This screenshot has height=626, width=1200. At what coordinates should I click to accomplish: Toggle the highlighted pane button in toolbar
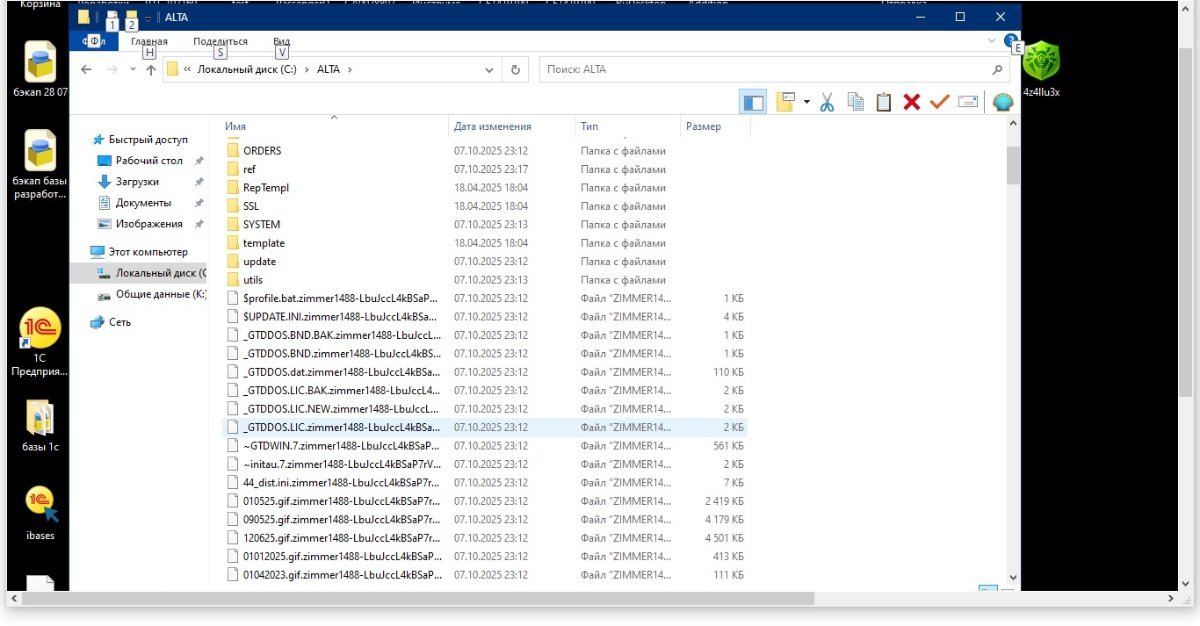753,102
